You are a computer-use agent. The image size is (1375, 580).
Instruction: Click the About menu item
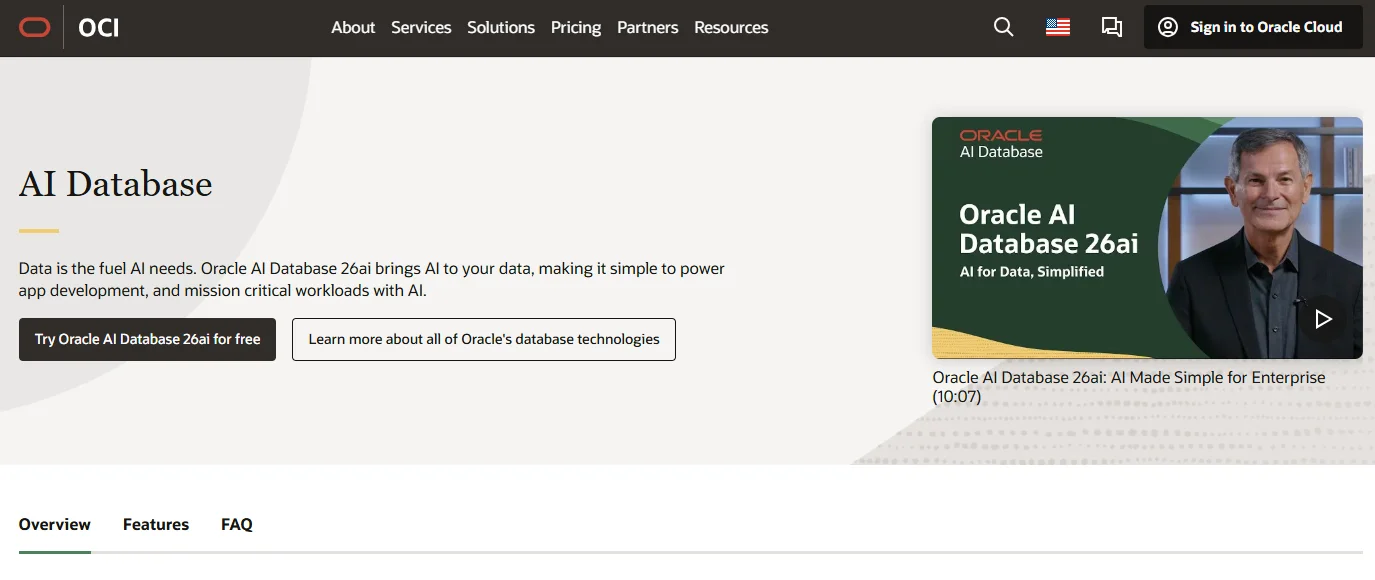tap(353, 27)
